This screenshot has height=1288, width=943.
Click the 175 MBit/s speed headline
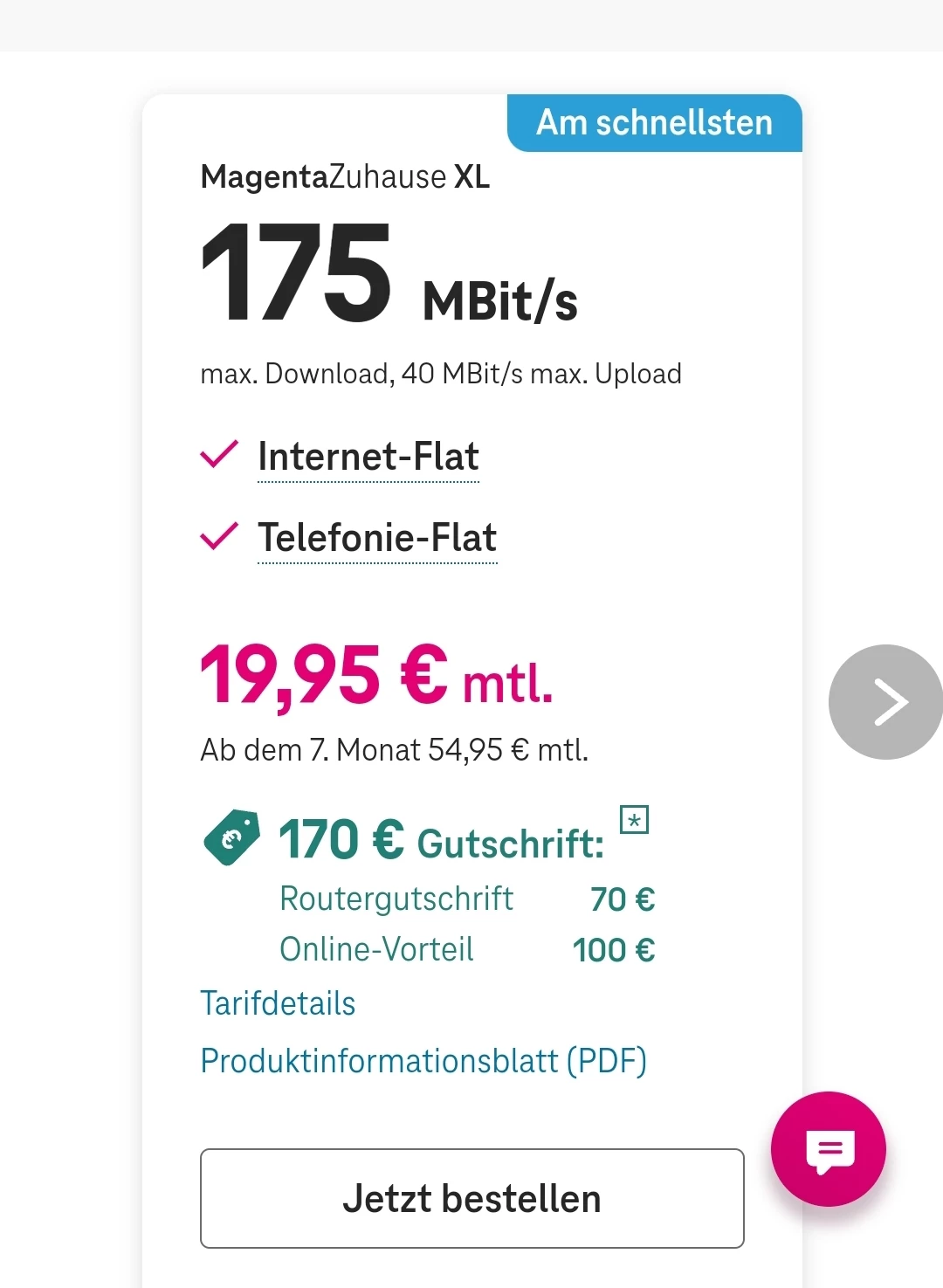click(389, 275)
